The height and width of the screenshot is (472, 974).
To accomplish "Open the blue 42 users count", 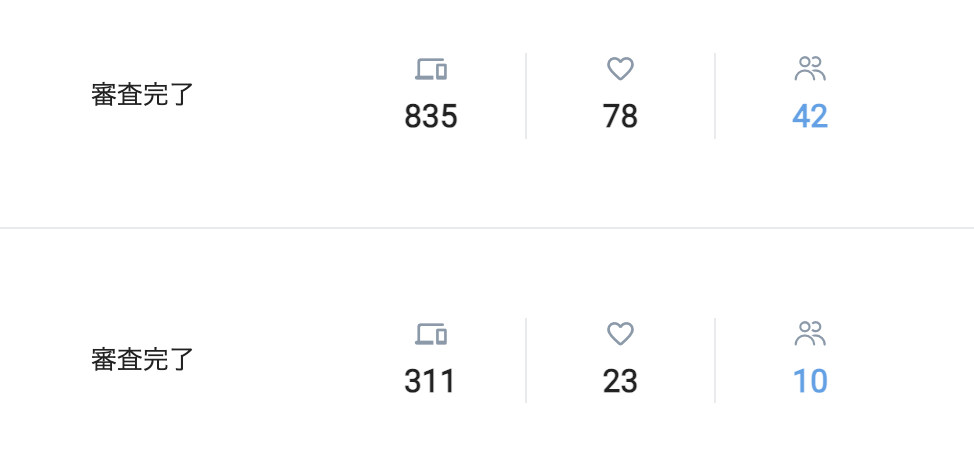I will 810,116.
